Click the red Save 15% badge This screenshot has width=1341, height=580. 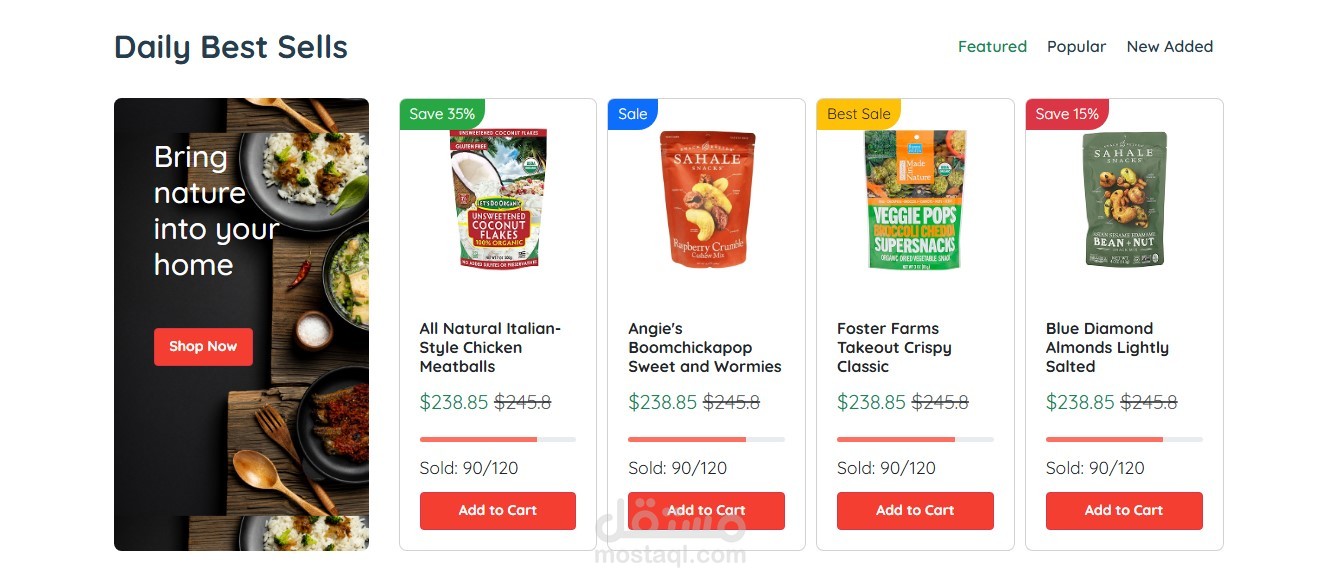point(1067,114)
